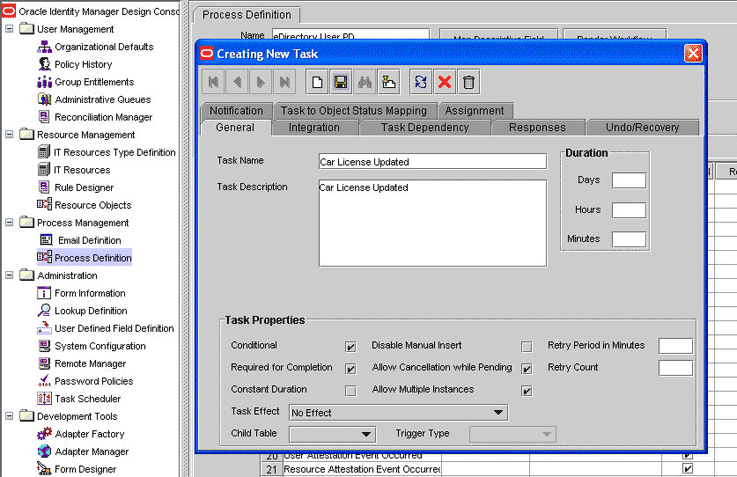Viewport: 737px width, 477px height.
Task: Open Task Scheduler
Action: pos(87,399)
